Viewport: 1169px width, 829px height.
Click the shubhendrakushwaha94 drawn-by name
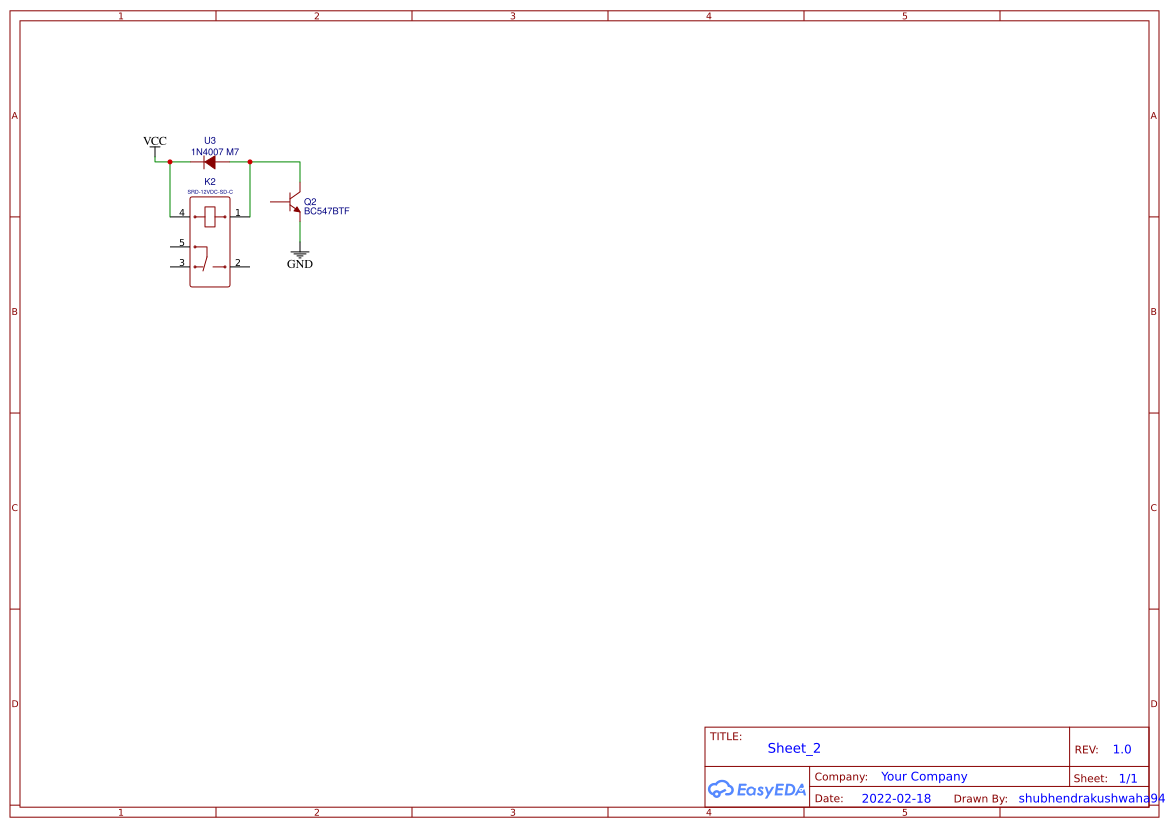point(1084,798)
